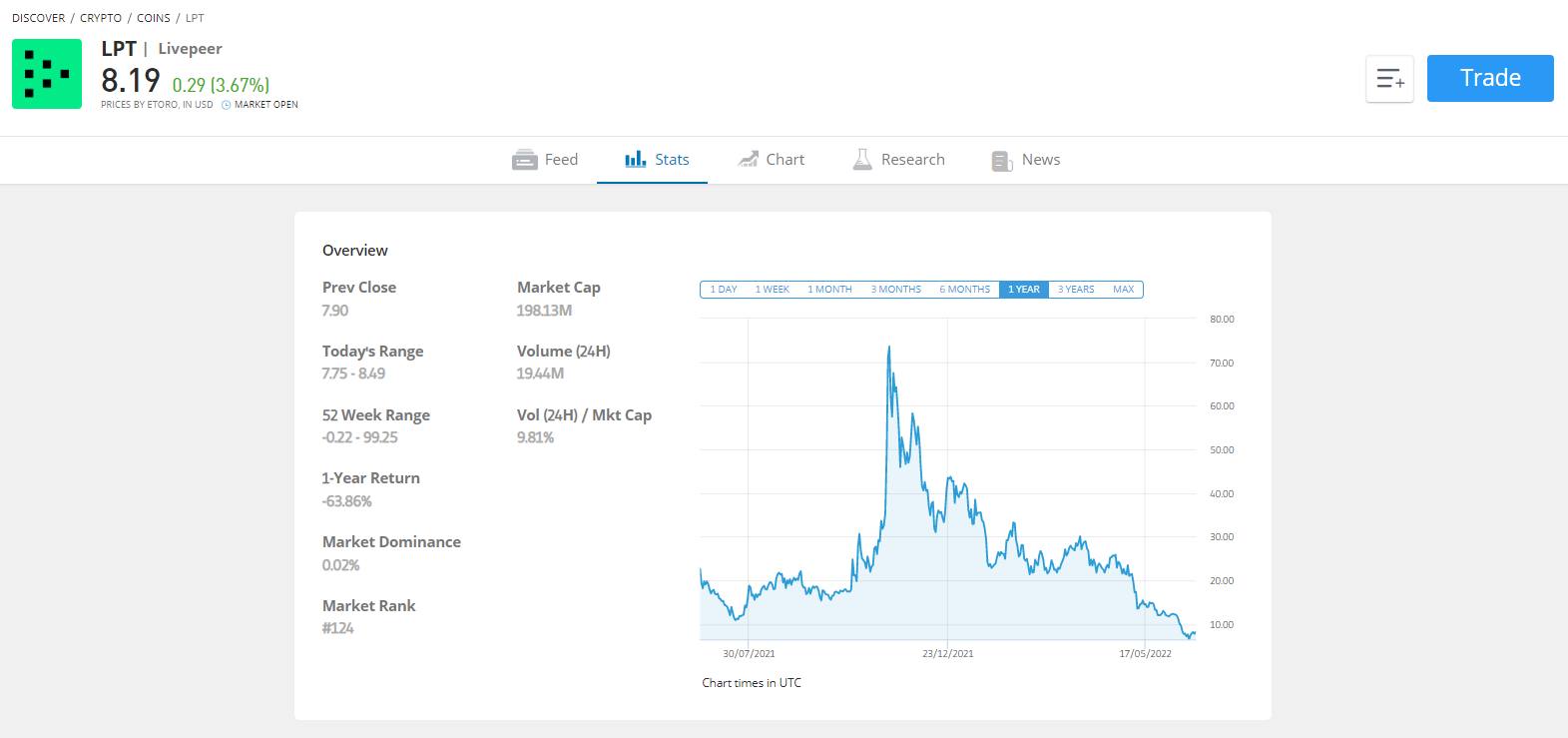Select the 3 YEARS chart range

tap(1076, 290)
